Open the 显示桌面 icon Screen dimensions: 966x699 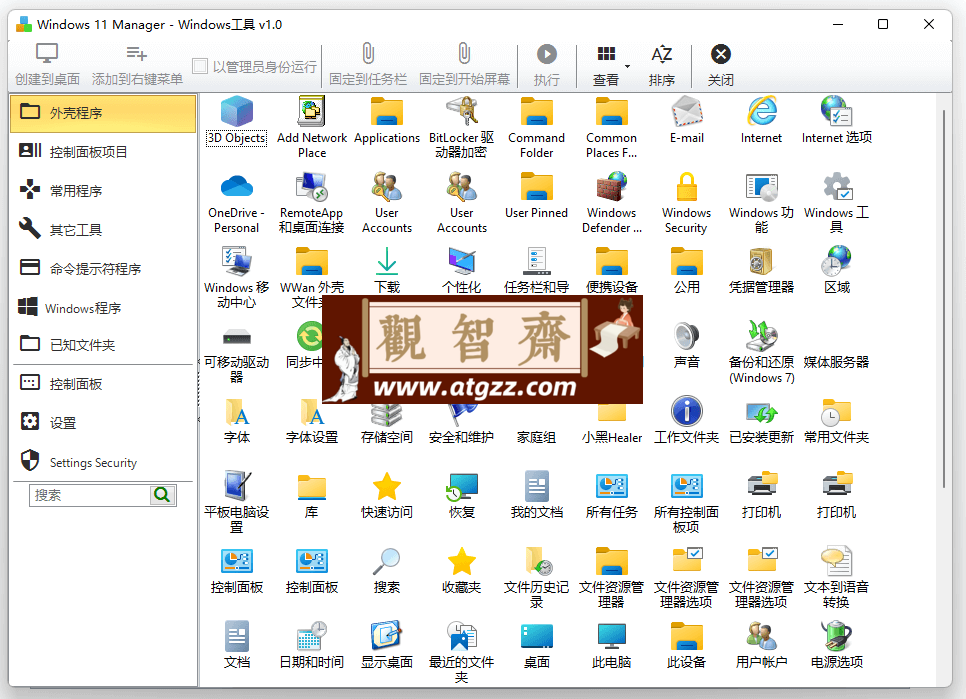click(387, 636)
